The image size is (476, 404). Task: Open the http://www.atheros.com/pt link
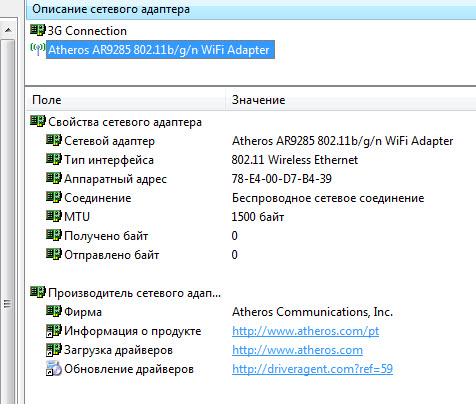coord(305,331)
